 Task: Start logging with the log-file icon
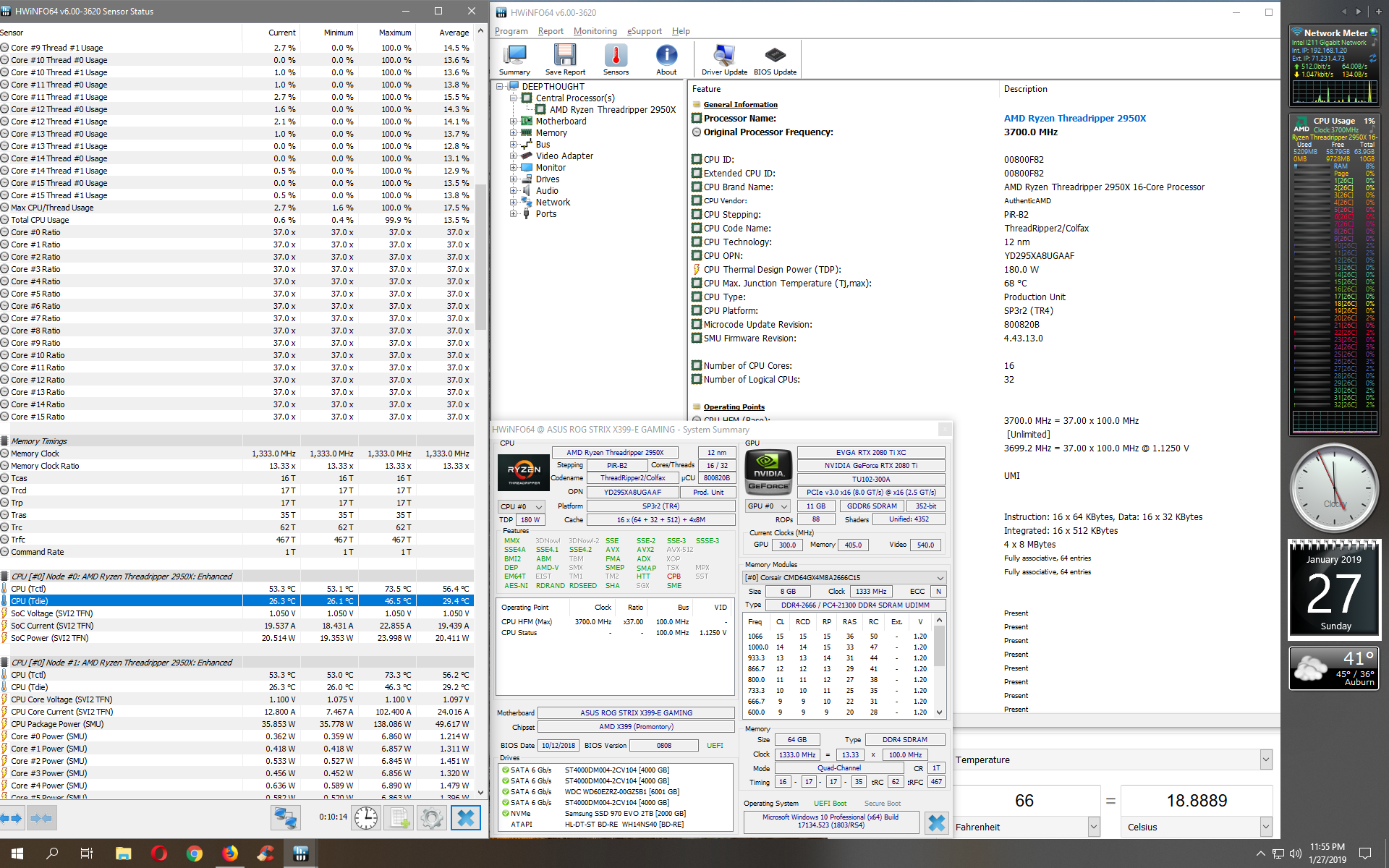pyautogui.click(x=399, y=817)
